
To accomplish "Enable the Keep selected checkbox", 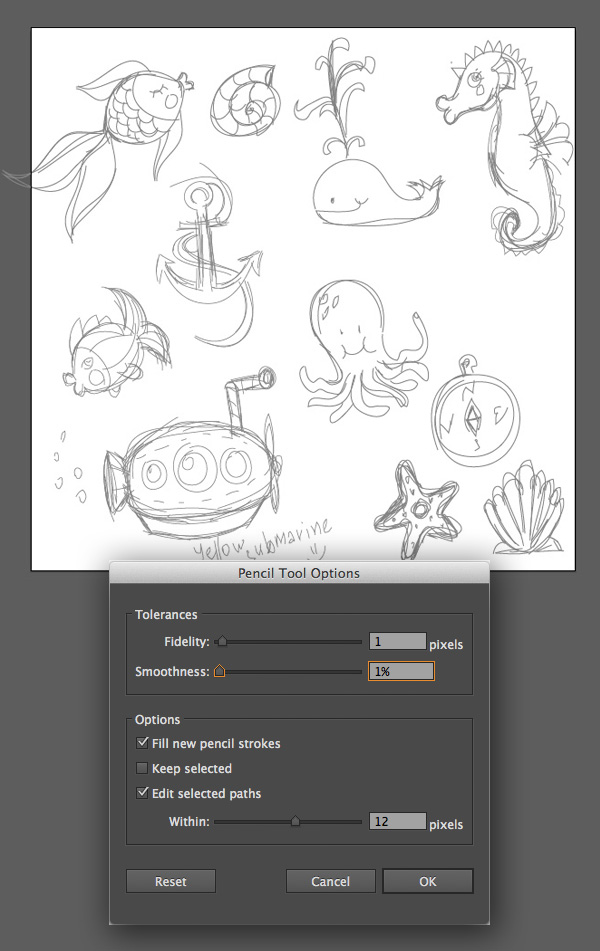I will tap(142, 769).
